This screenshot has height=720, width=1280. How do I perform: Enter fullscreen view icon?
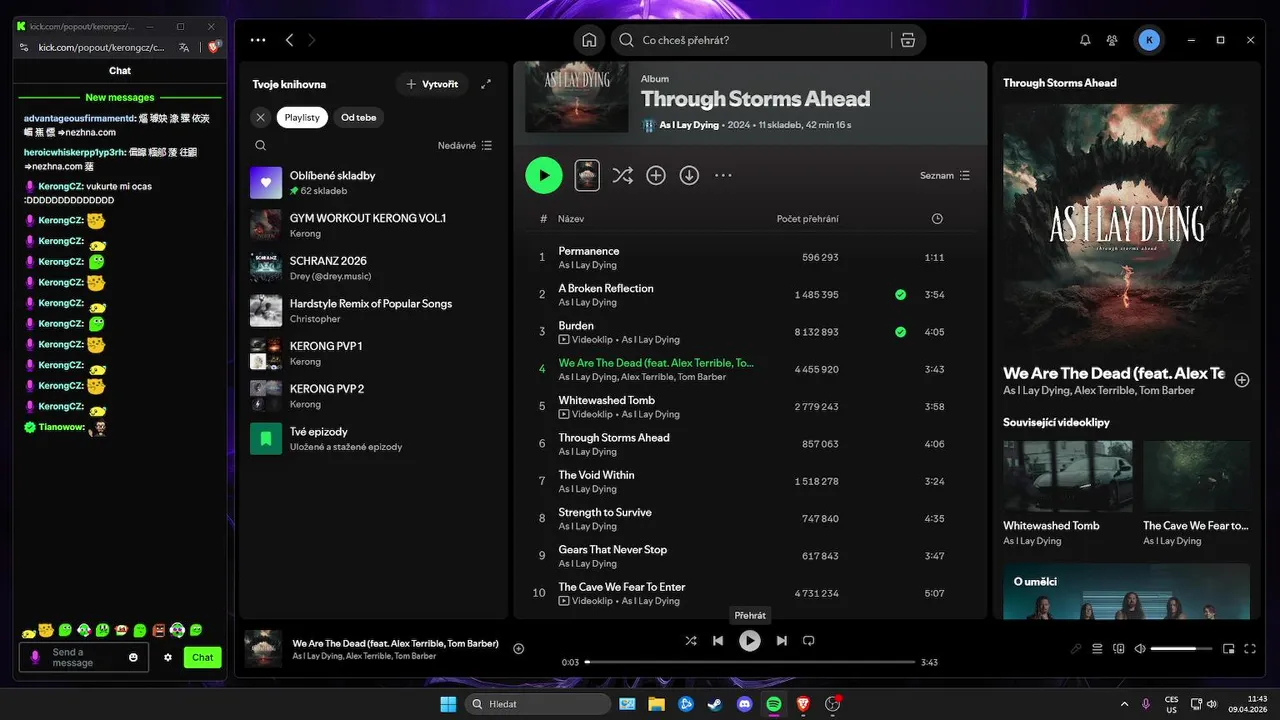pyautogui.click(x=1250, y=648)
